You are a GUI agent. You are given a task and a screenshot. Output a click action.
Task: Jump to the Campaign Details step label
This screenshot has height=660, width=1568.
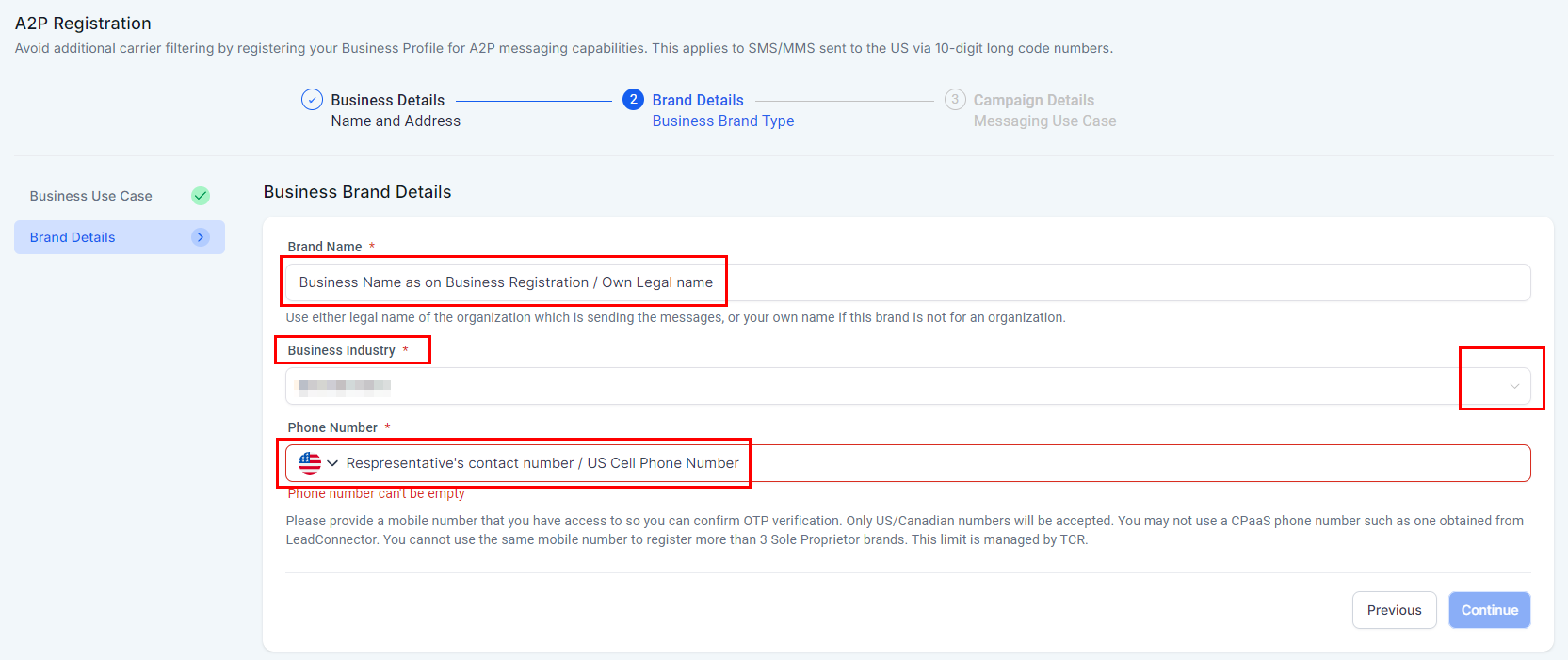[x=1033, y=100]
